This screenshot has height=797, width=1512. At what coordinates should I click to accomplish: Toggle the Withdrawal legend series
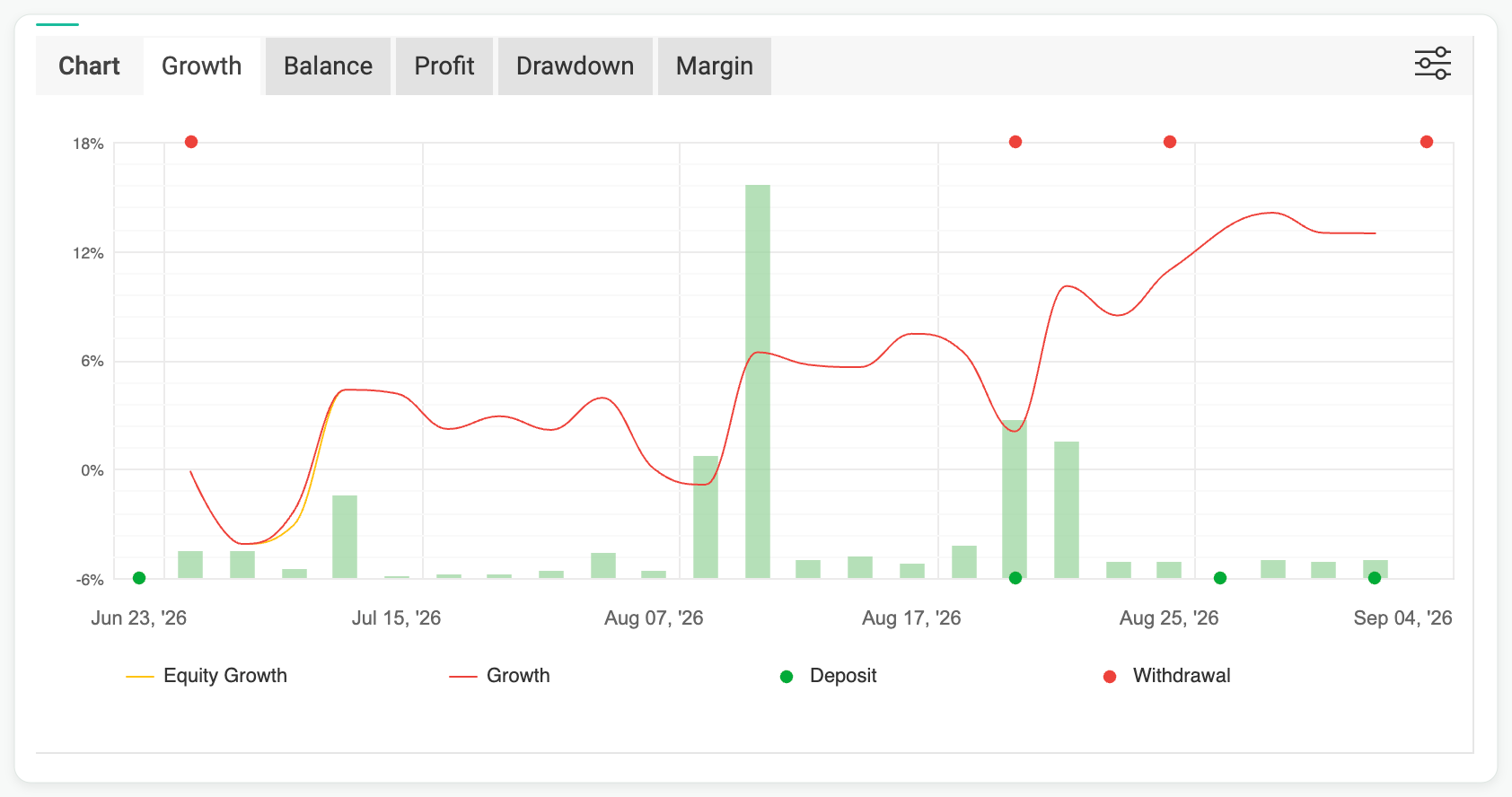pyautogui.click(x=1166, y=676)
